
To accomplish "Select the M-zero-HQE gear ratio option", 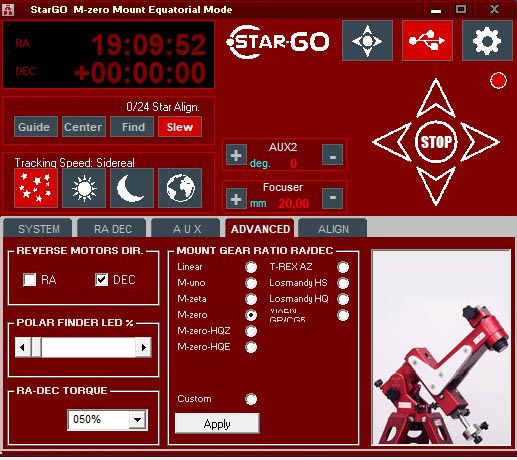I will click(x=251, y=347).
